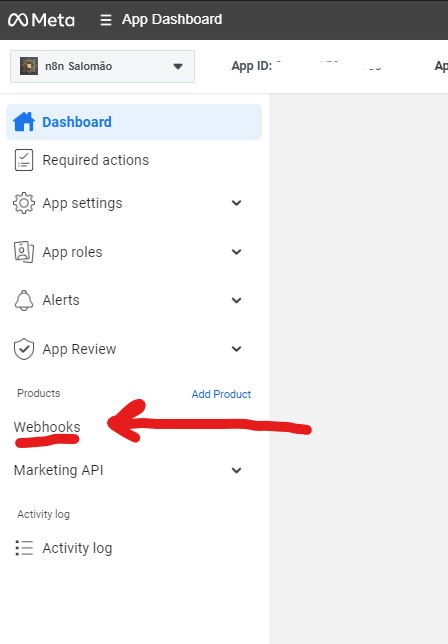Click the Meta logo

coord(41,20)
